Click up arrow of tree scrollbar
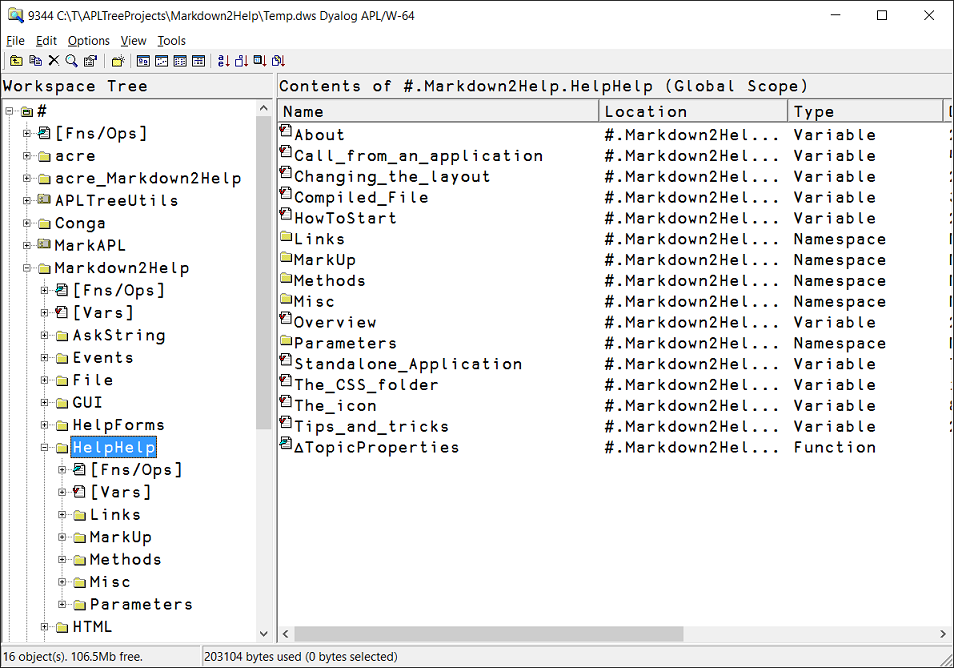Screen dimensions: 954x668 (x=263, y=108)
